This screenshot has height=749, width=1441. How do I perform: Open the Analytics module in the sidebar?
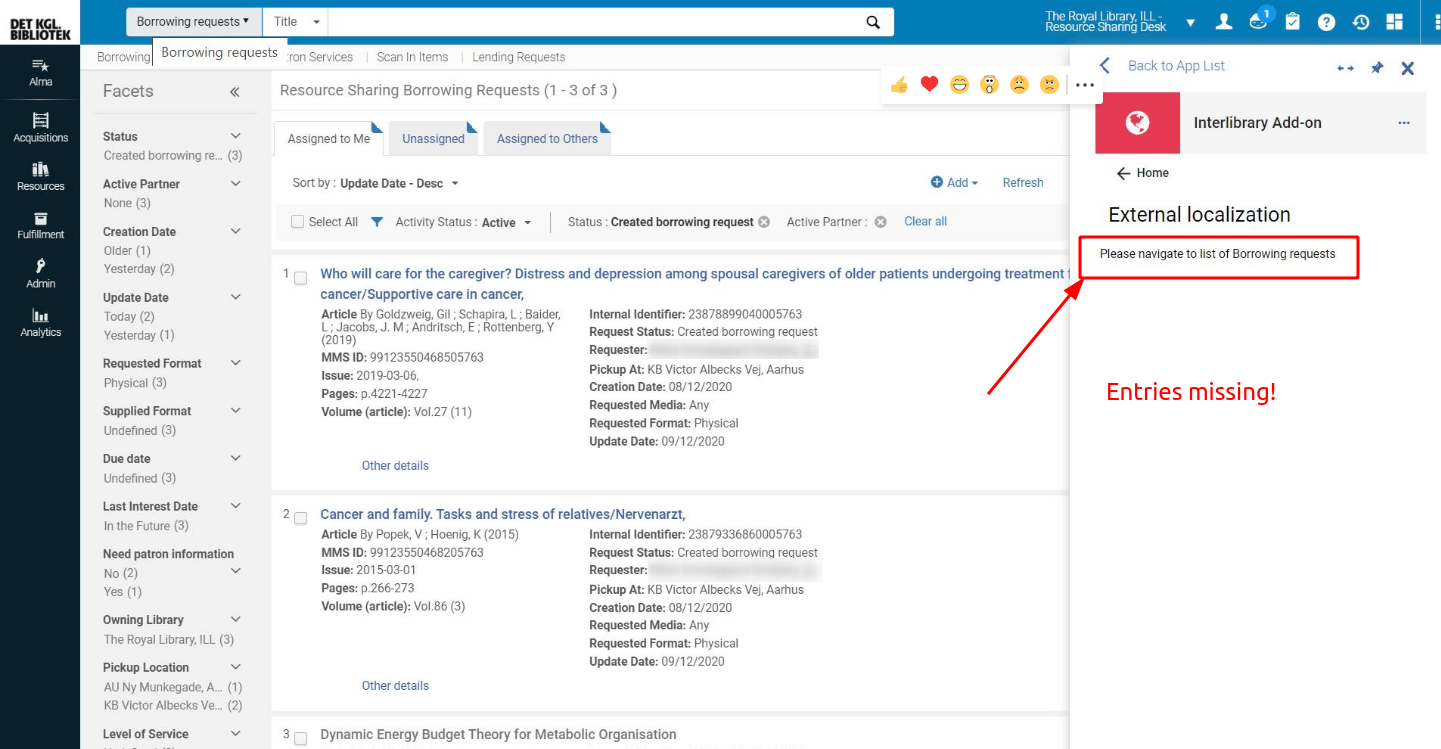tap(40, 324)
